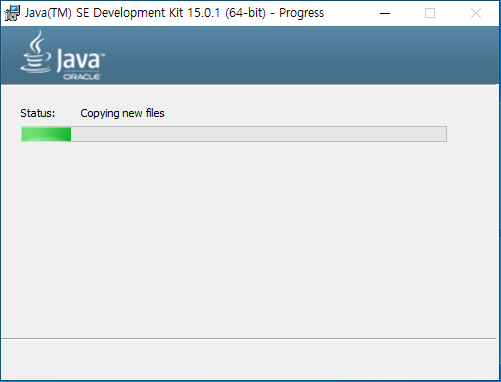501x382 pixels.
Task: Click the disabled maximize button
Action: click(430, 13)
